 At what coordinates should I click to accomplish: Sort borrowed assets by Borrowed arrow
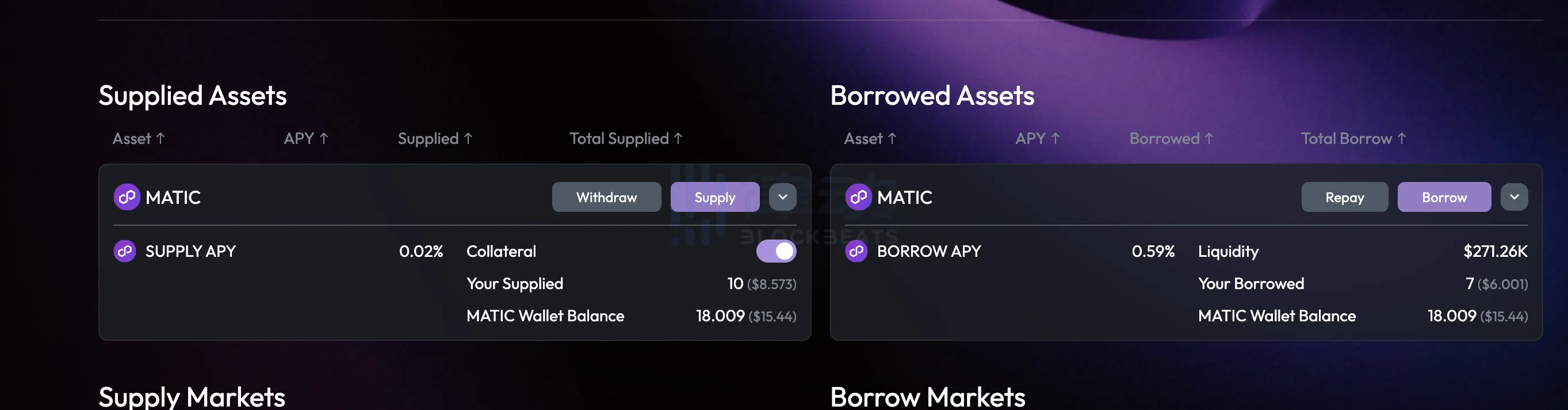coord(1209,138)
